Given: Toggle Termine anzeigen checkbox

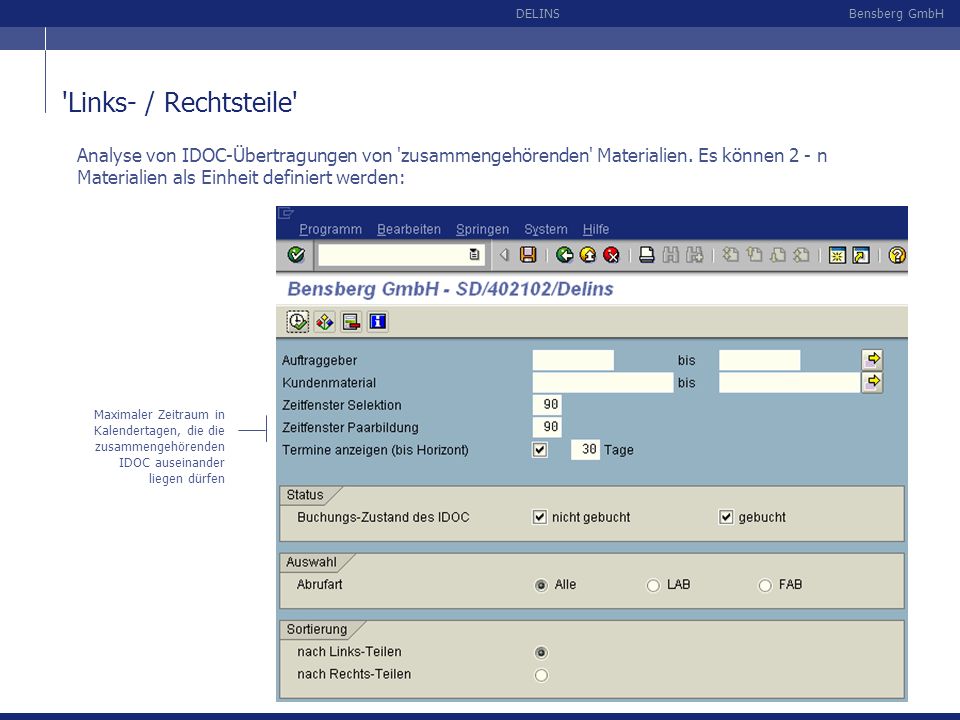Looking at the screenshot, I should tap(539, 450).
